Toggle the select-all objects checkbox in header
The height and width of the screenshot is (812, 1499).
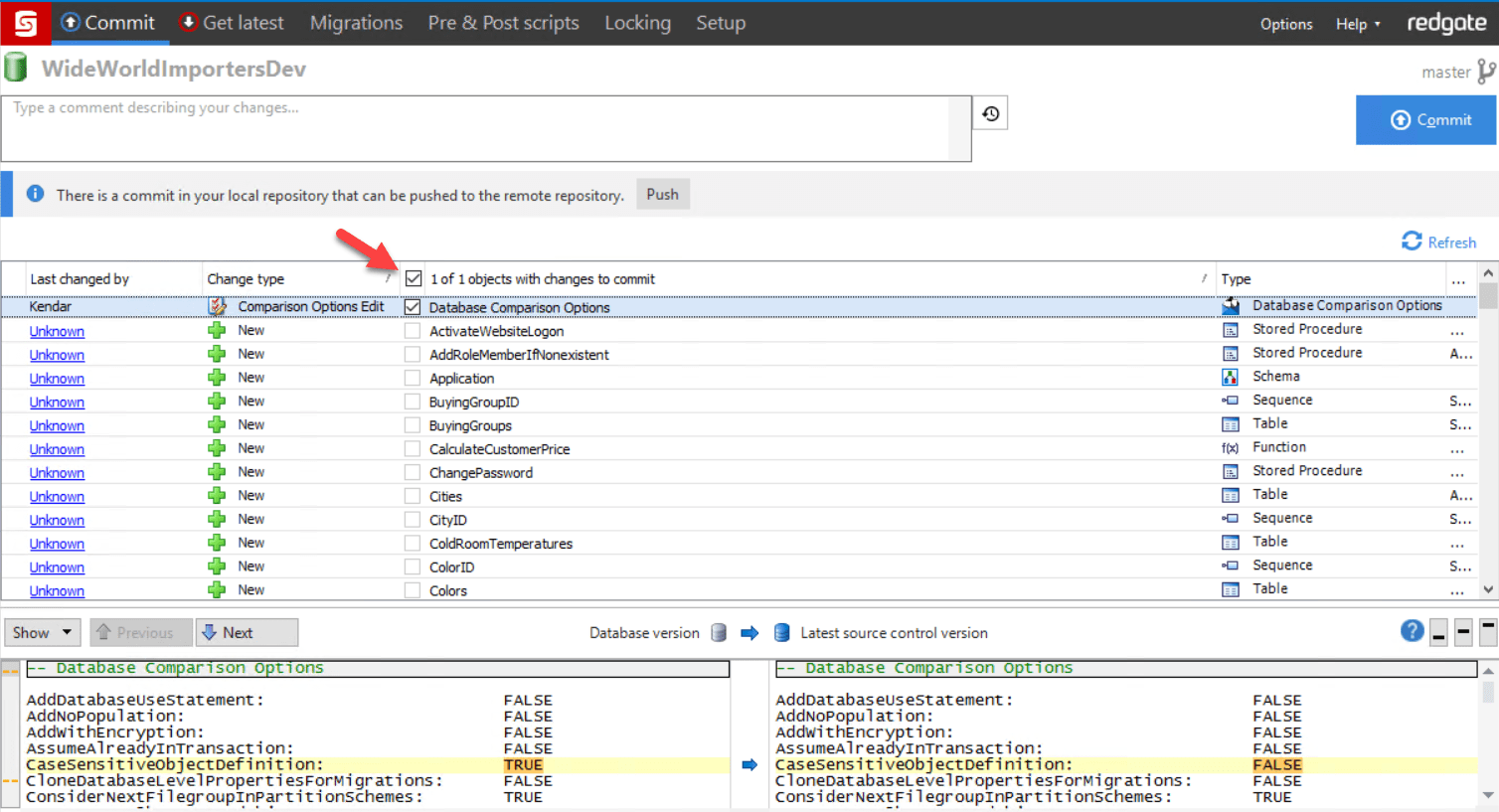(413, 278)
